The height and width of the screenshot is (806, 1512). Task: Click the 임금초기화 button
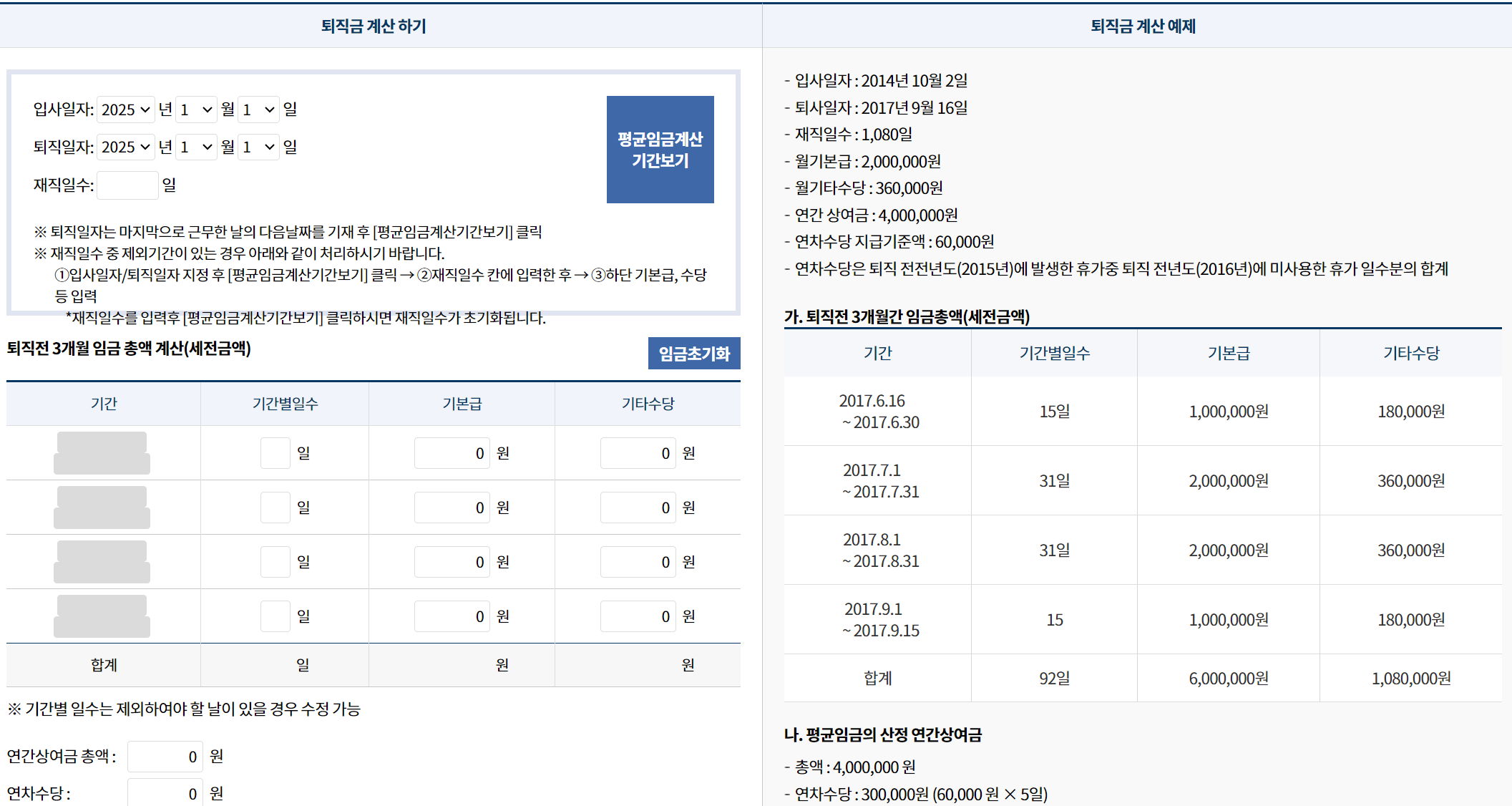693,353
